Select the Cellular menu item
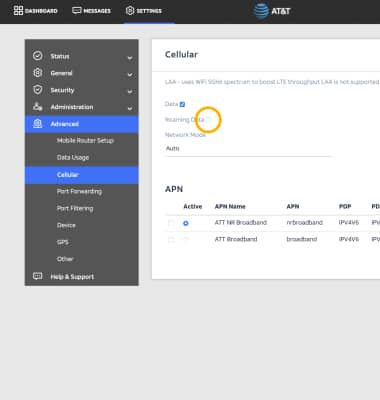Viewport: 380px width, 400px height. pyautogui.click(x=82, y=175)
